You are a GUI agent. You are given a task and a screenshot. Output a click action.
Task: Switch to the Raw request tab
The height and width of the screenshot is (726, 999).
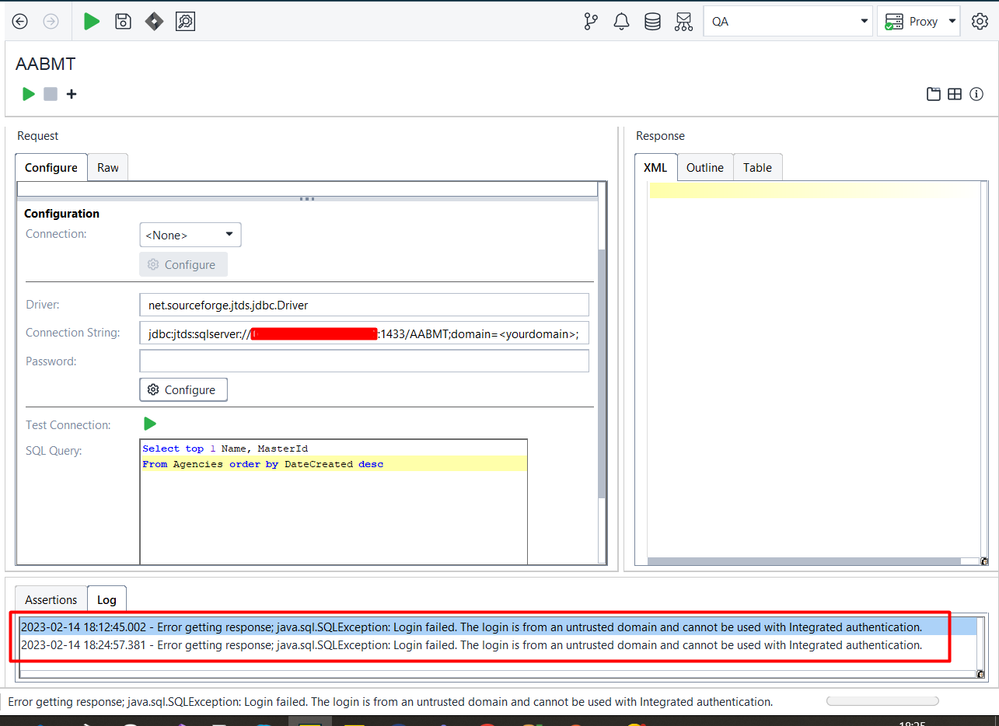(x=108, y=167)
